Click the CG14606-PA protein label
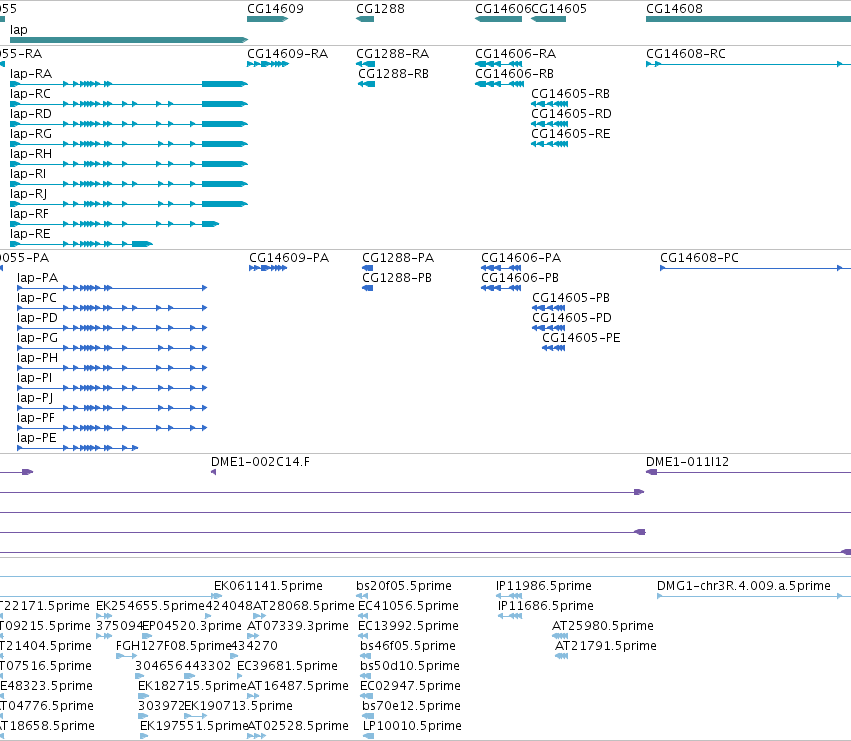Viewport: 851px width, 741px height. tap(521, 258)
